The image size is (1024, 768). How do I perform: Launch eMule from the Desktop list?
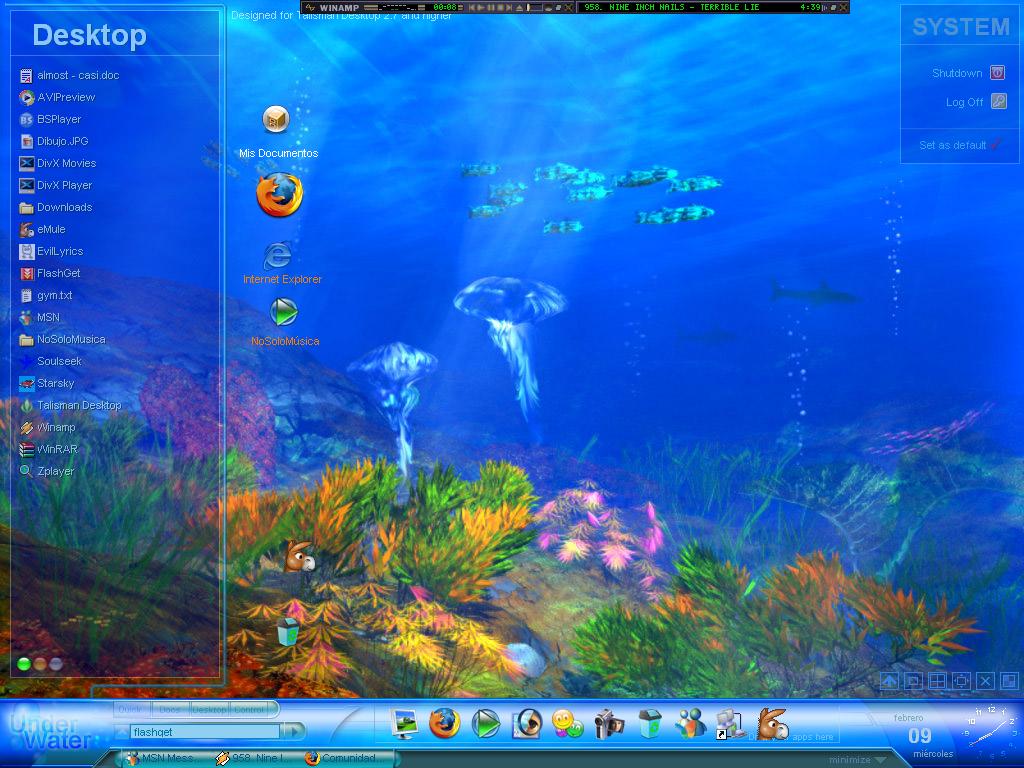[42, 229]
